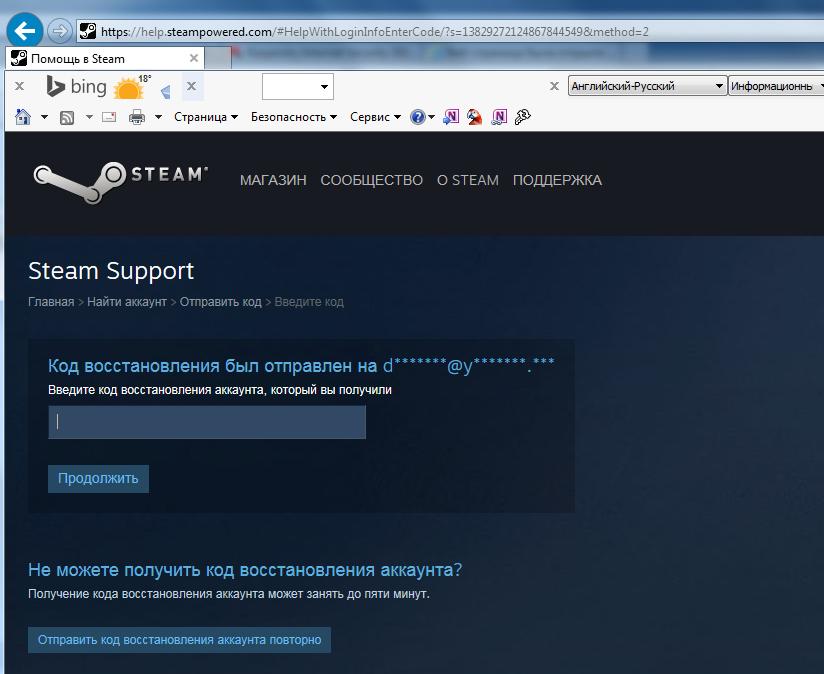Go back with the browser Back arrow

(x=24, y=30)
